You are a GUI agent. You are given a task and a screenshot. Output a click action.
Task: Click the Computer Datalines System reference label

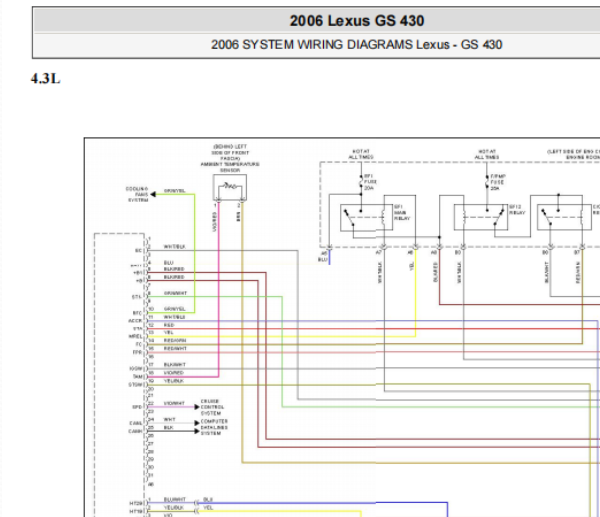[214, 427]
